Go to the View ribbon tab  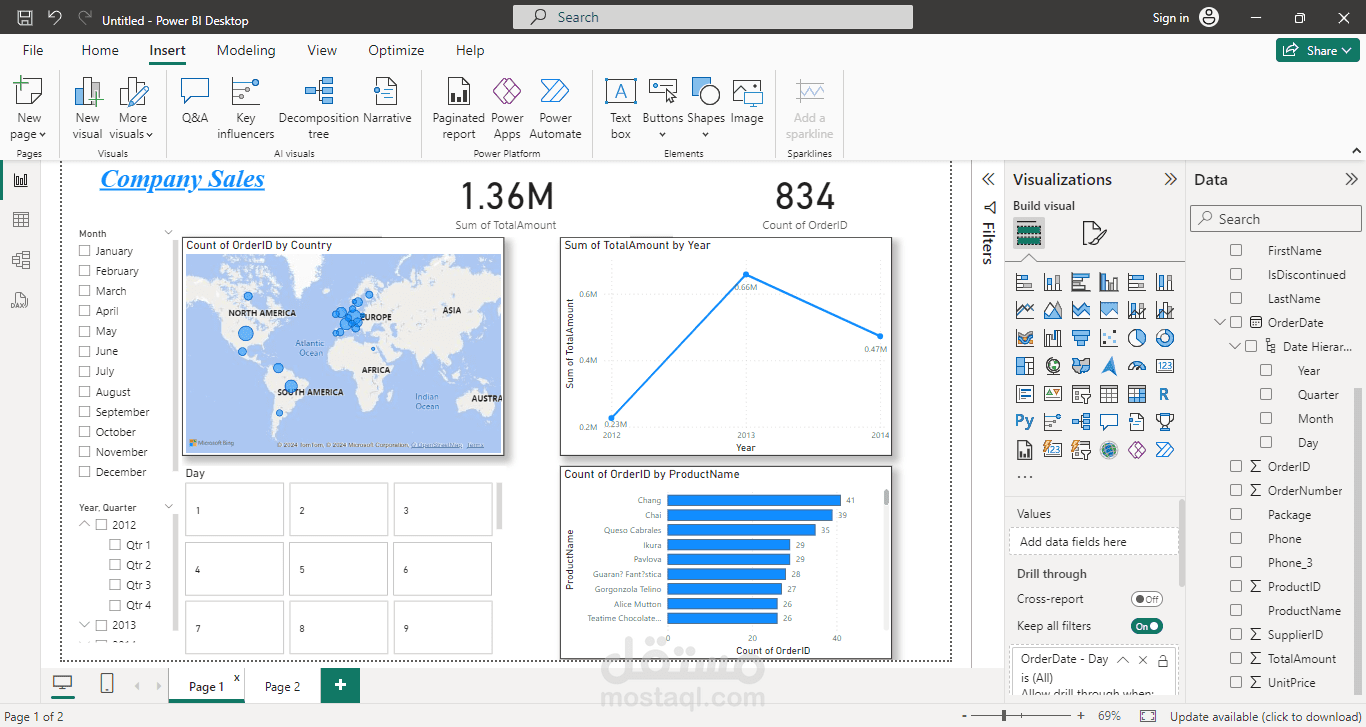(322, 50)
